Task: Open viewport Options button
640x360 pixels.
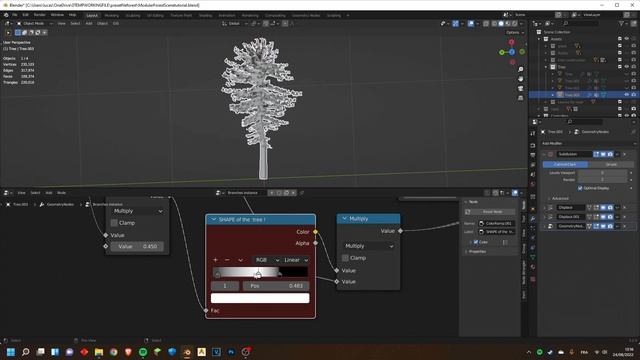Action: [x=515, y=32]
